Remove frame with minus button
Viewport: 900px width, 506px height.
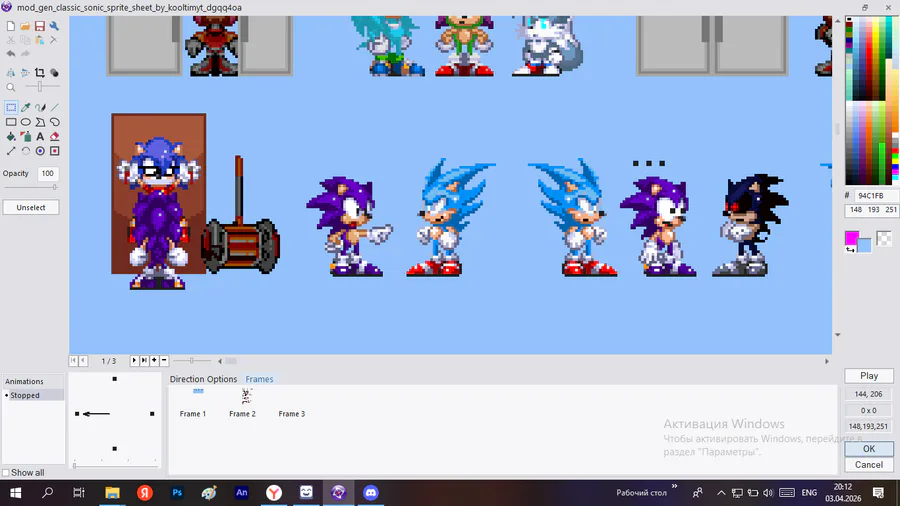164,360
